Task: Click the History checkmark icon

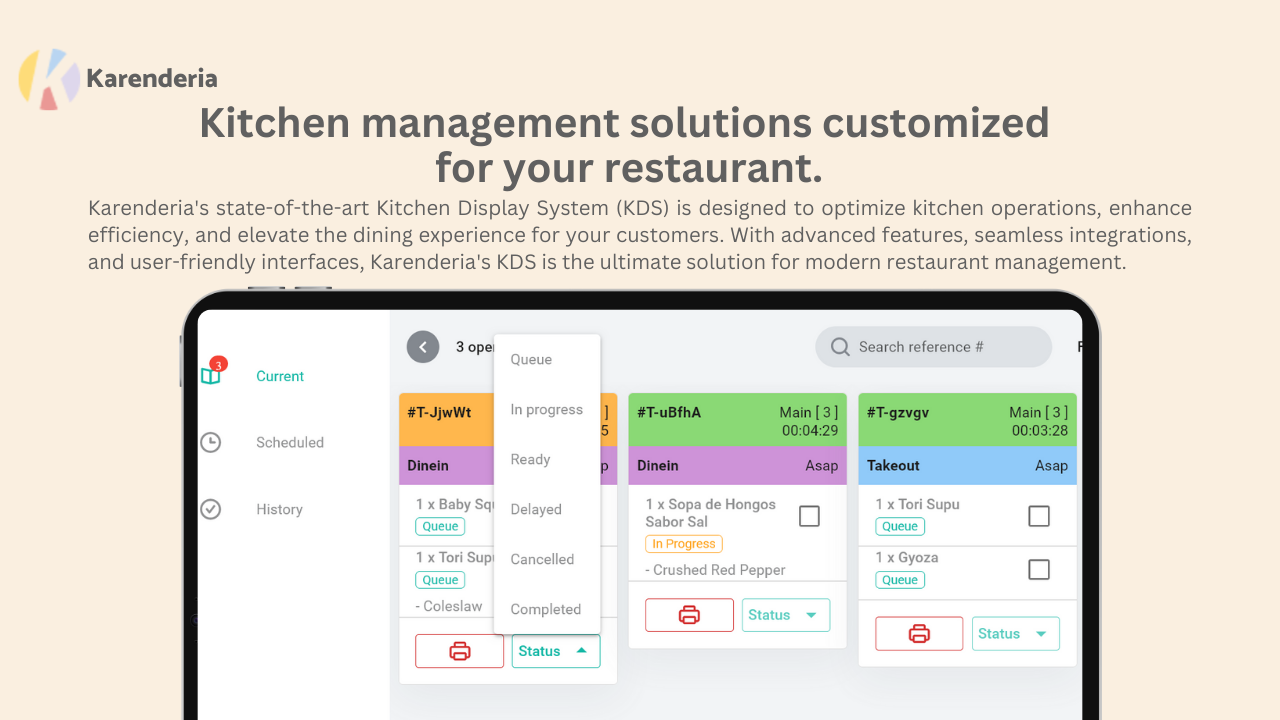Action: click(210, 509)
